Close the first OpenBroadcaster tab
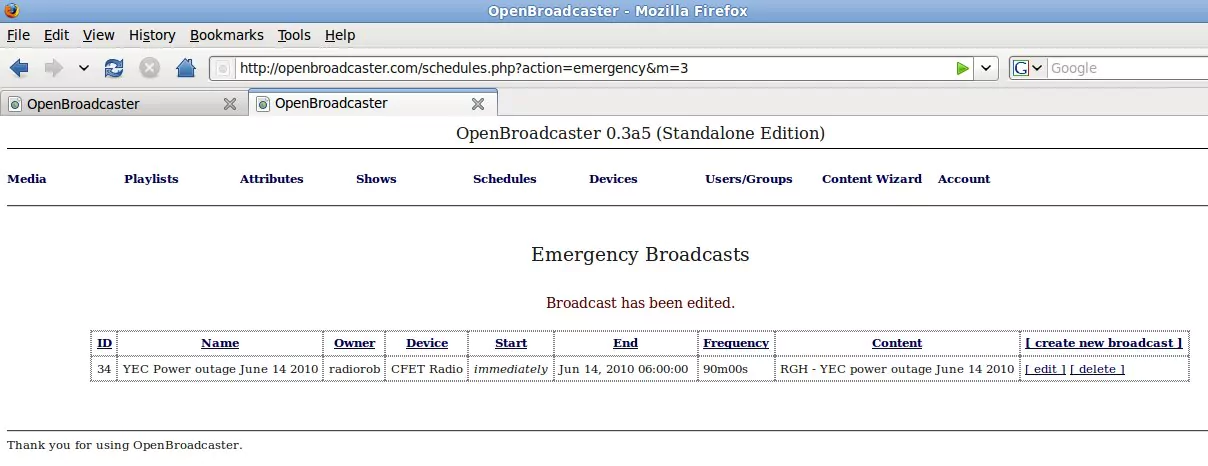 click(x=230, y=104)
